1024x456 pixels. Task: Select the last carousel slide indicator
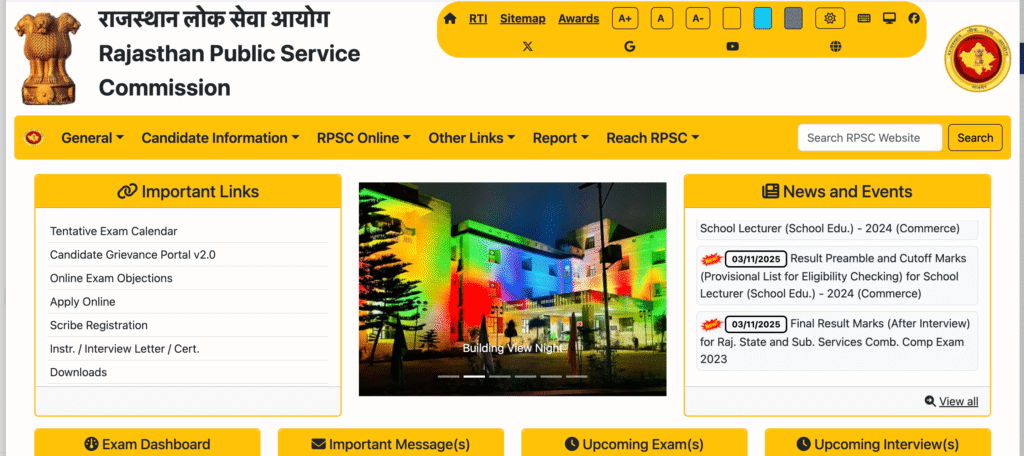[577, 376]
